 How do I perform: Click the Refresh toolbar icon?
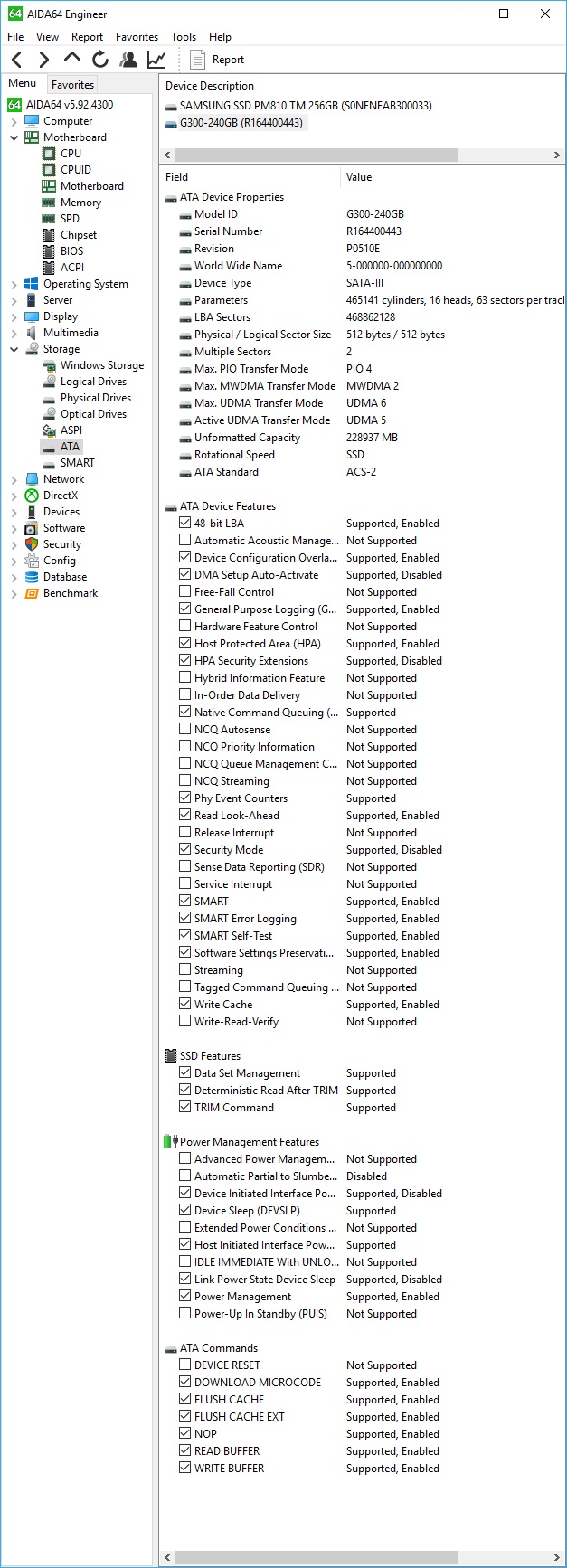[x=99, y=60]
